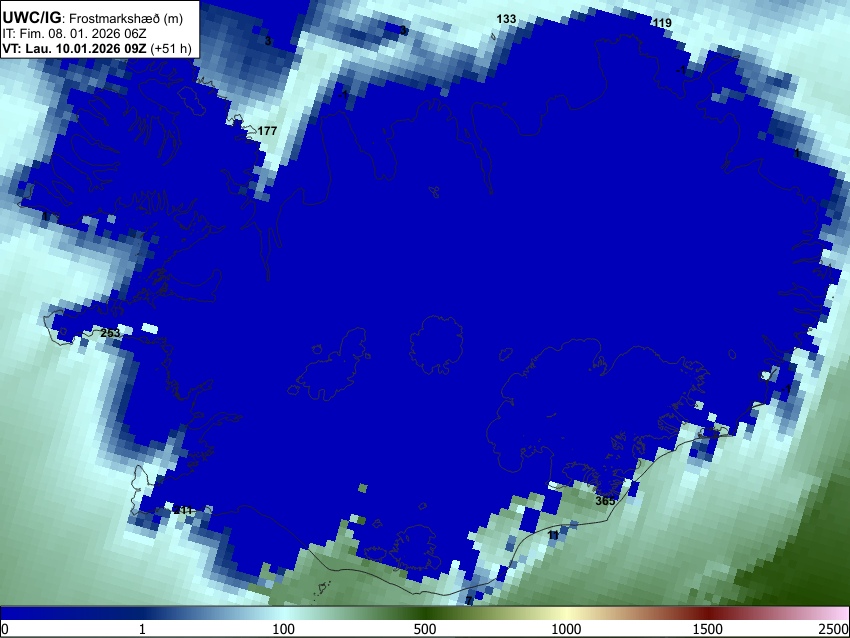
Task: Click the initial time line 'IT: Fim. 08. 01. 2026 06Z'
Action: [x=75, y=34]
